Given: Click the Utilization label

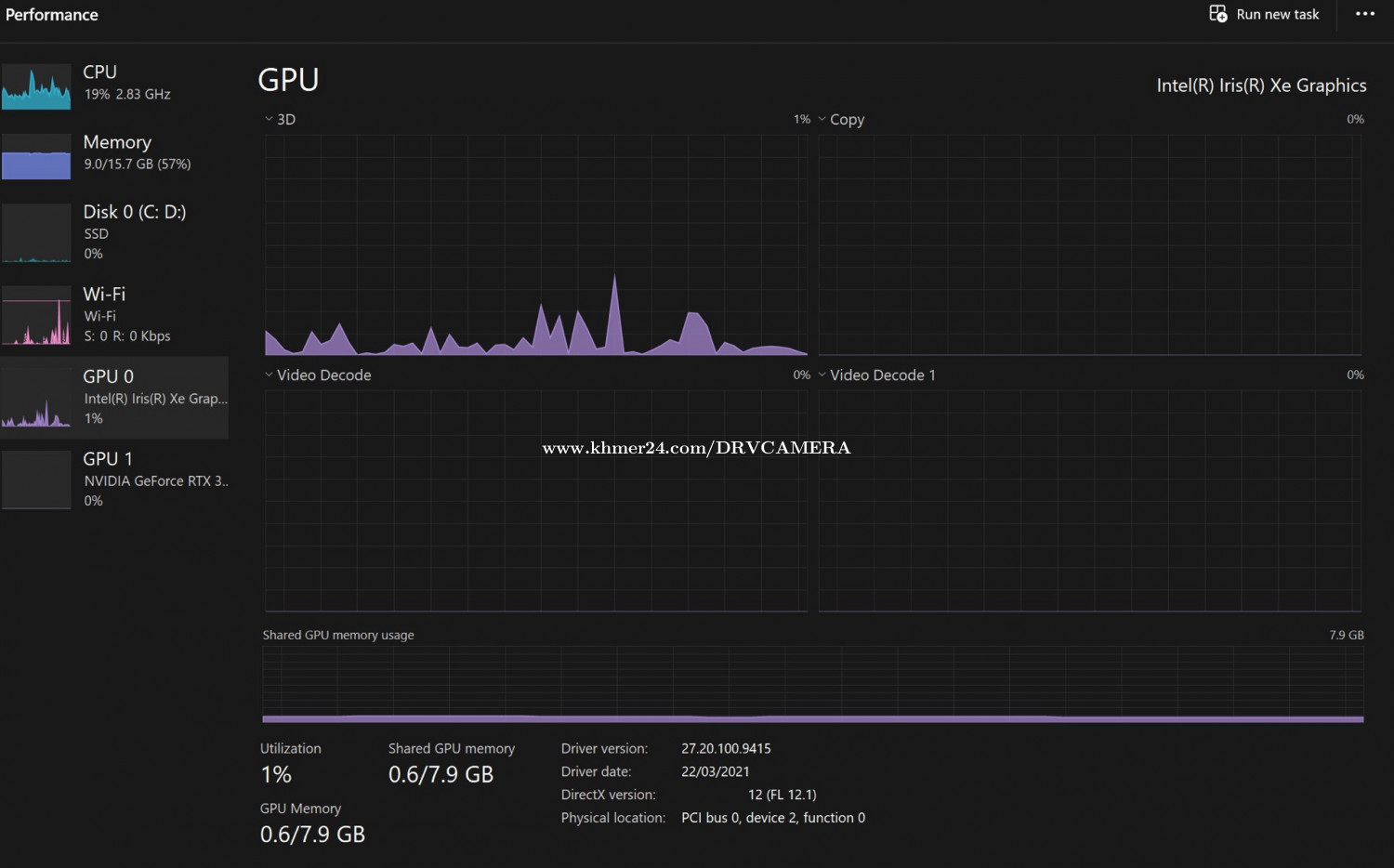Looking at the screenshot, I should (x=291, y=748).
